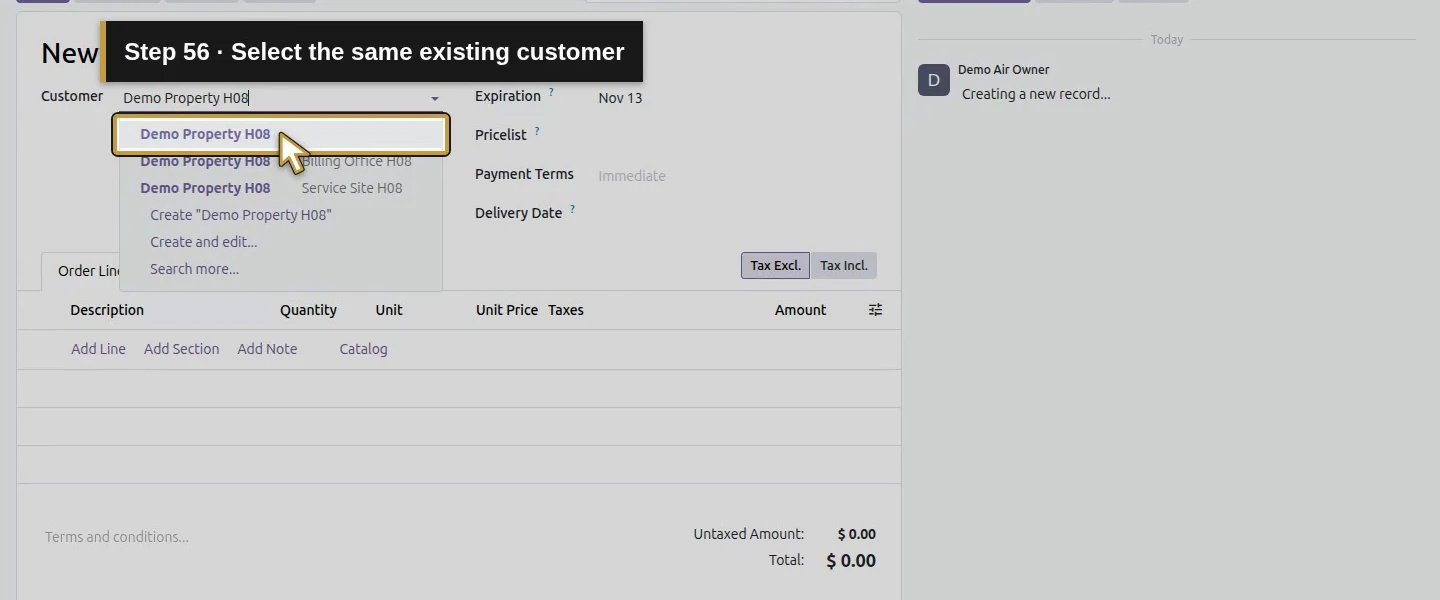Select first Demo Property H08 suggestion
This screenshot has height=600, width=1440.
(281, 134)
